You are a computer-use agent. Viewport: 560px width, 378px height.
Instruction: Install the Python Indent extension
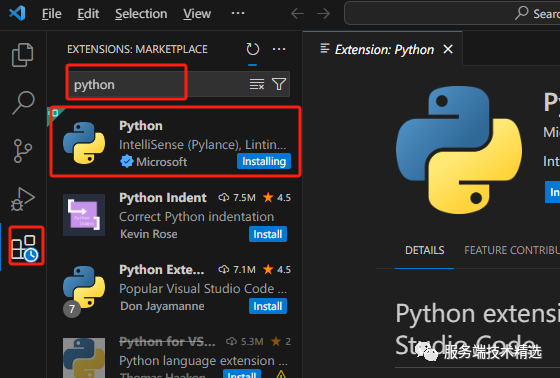pos(268,234)
